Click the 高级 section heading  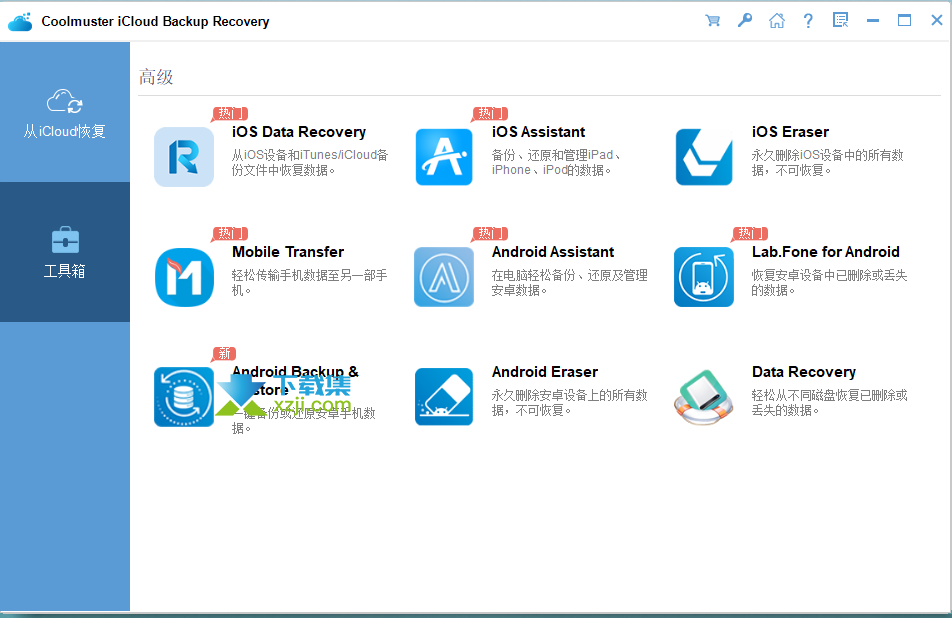(x=156, y=77)
